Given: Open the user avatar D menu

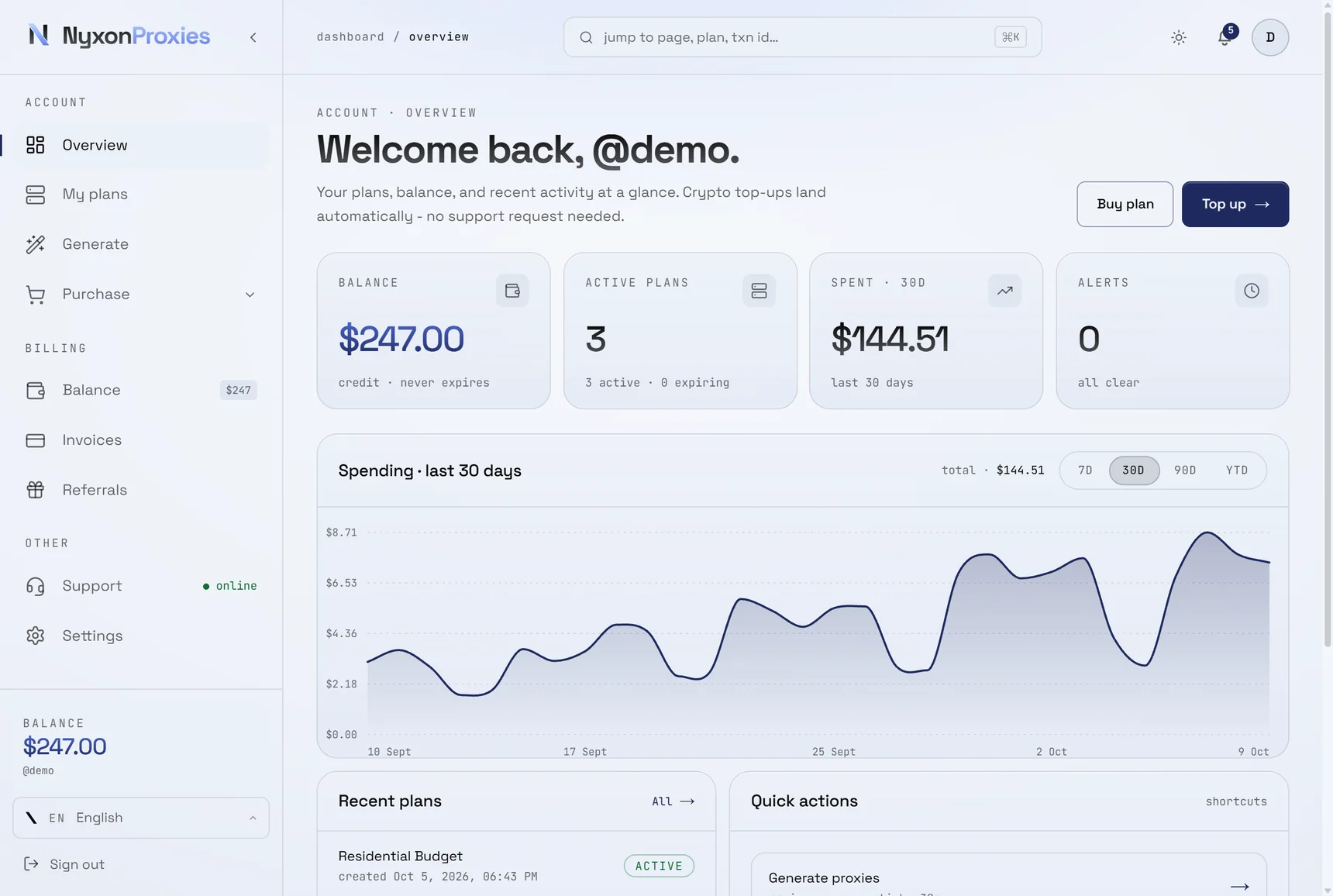Looking at the screenshot, I should click(x=1269, y=37).
